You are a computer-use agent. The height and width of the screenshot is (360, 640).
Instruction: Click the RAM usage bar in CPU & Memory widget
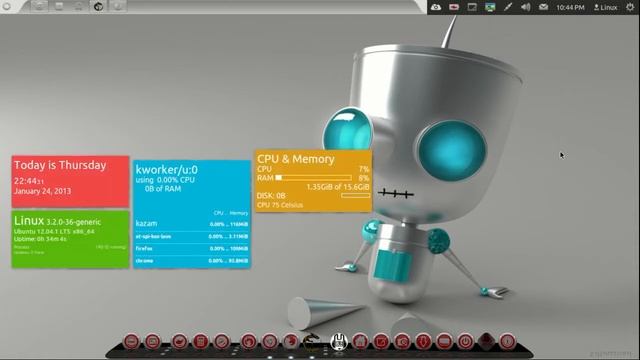(313, 178)
